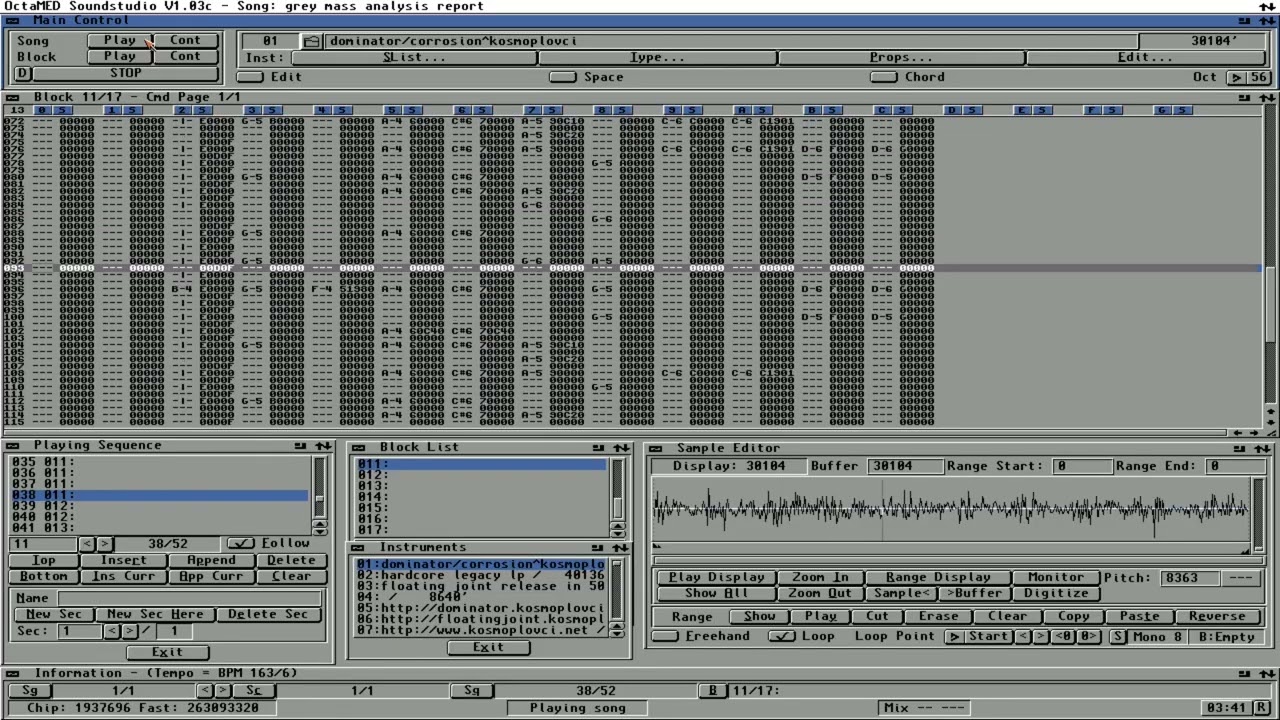This screenshot has width=1280, height=720.
Task: Click the section Name input field
Action: [x=189, y=599]
